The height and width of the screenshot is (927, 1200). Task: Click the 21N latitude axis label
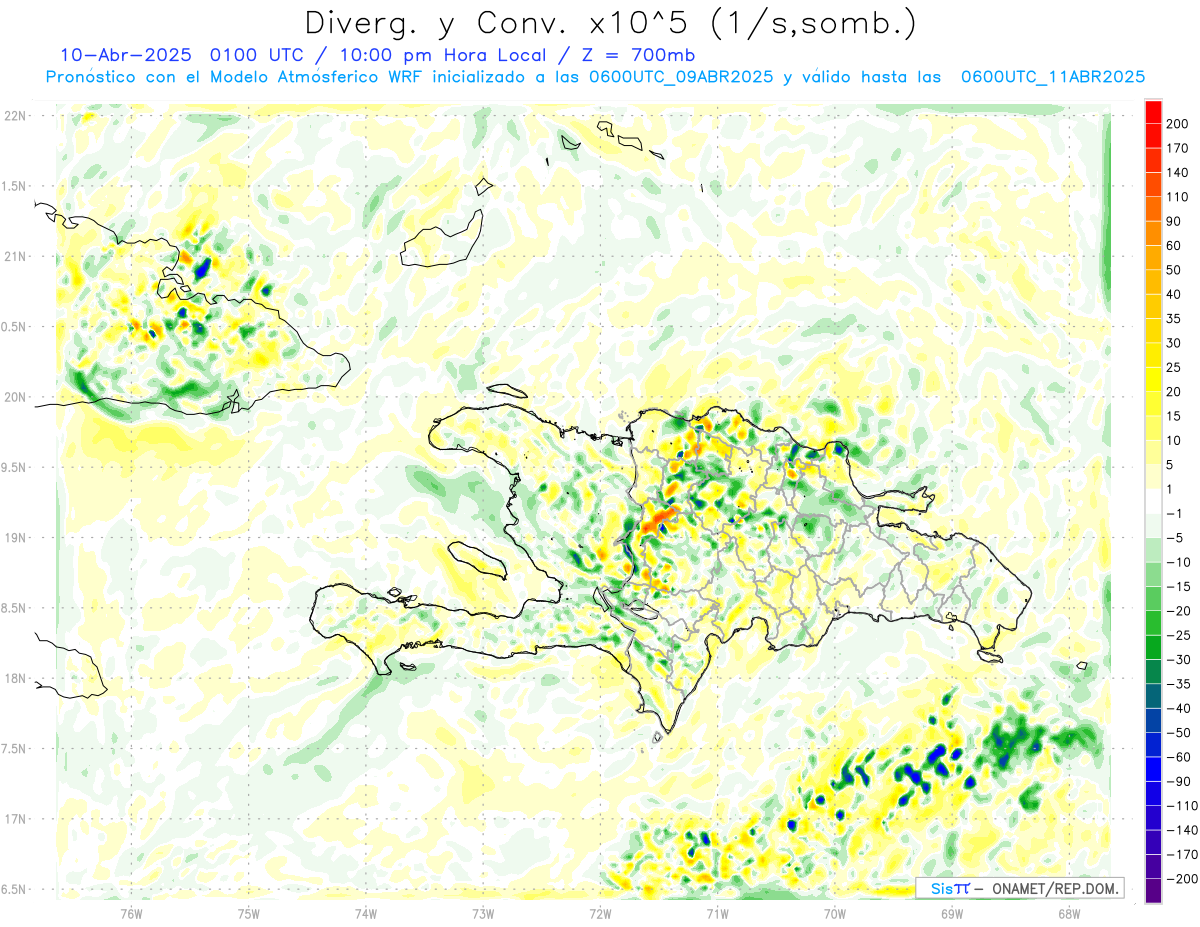coord(15,256)
